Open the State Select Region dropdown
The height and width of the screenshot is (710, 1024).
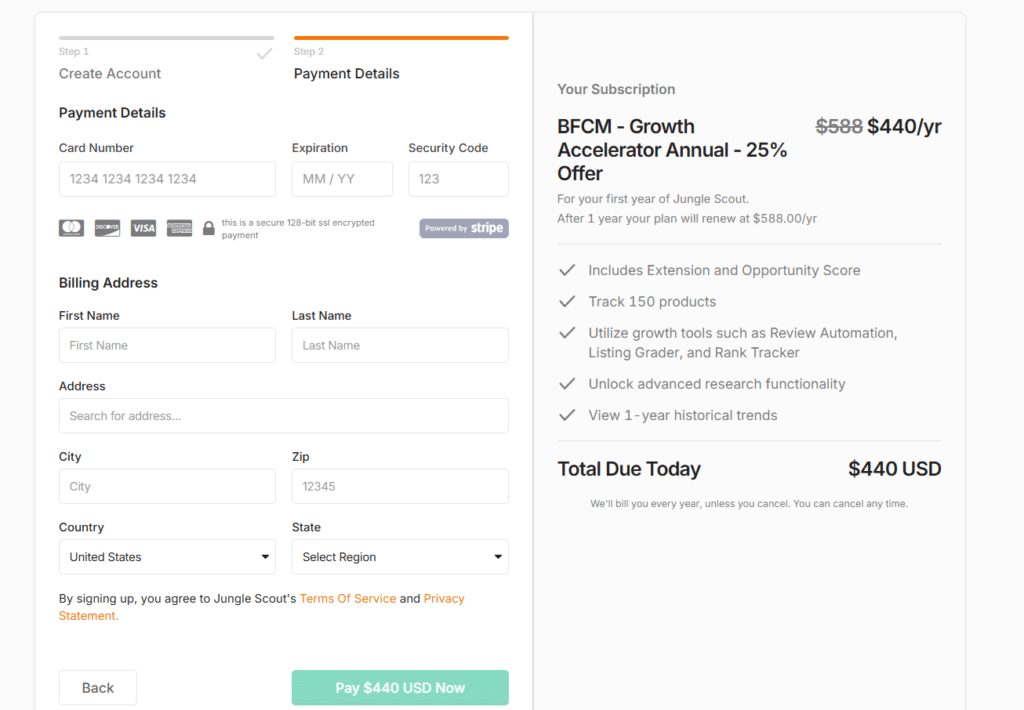tap(399, 556)
